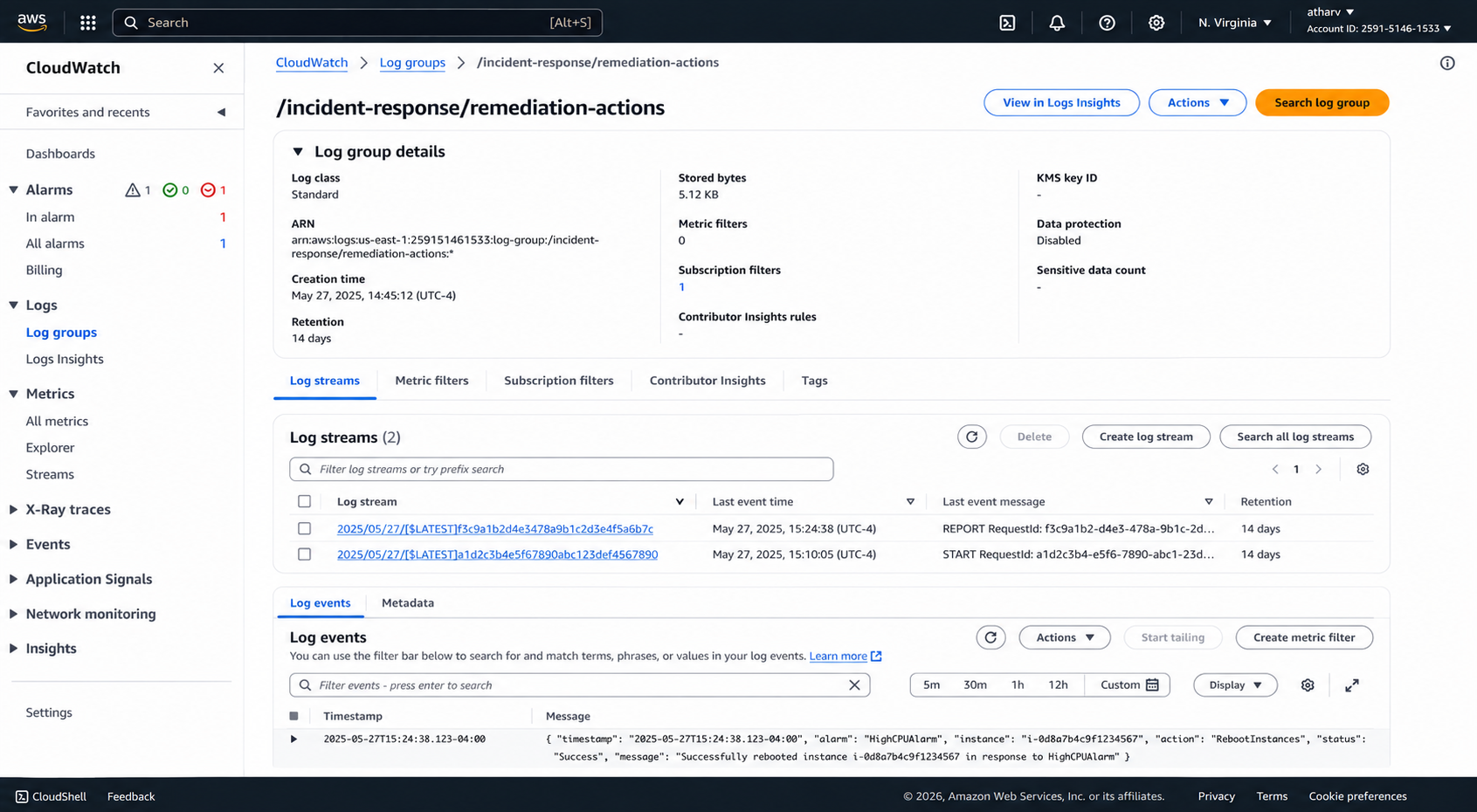Screen dimensions: 1477x812
Task: Expand the X-Ray traces section
Action: click(13, 510)
